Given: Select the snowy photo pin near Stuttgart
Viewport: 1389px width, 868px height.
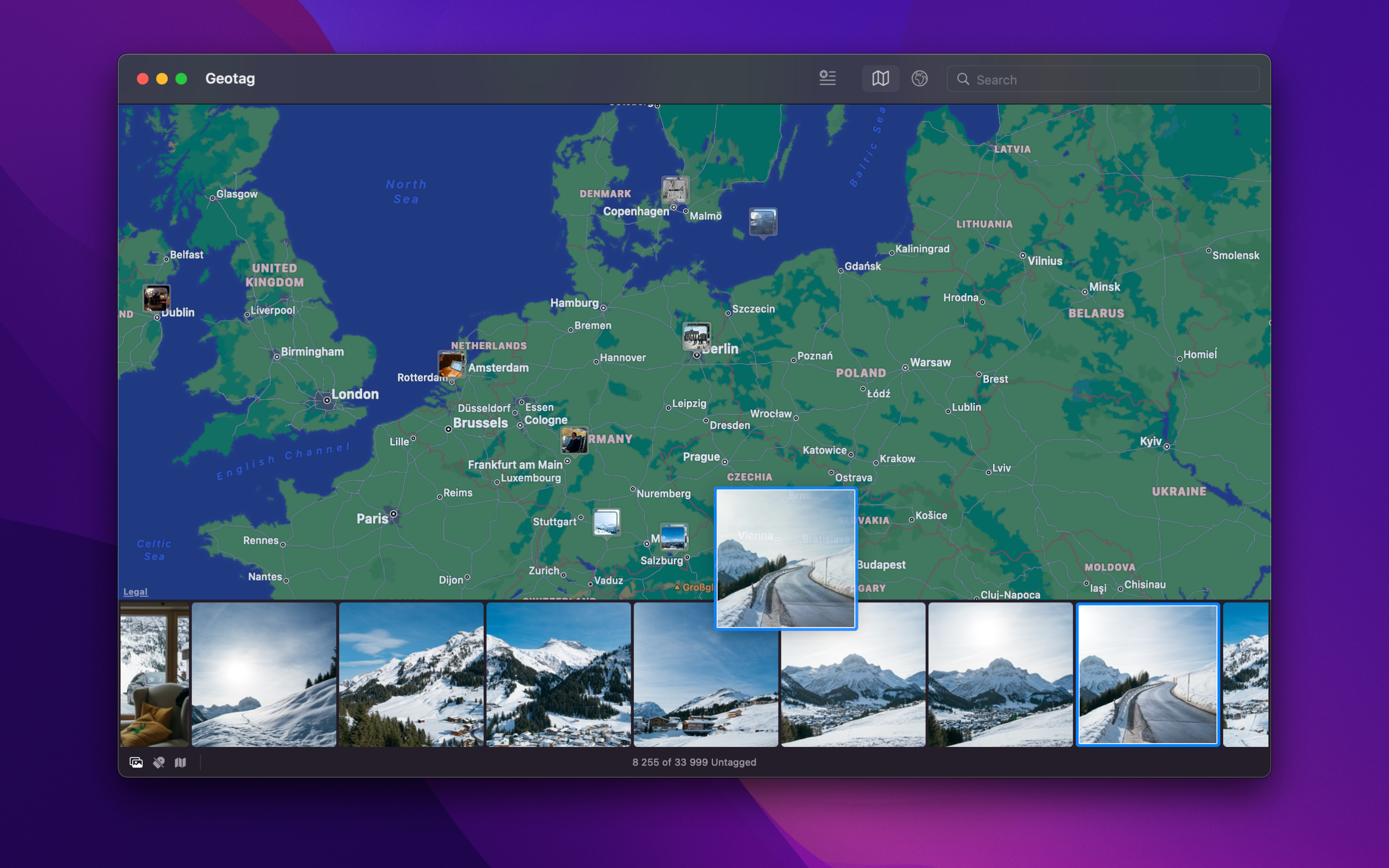Looking at the screenshot, I should [606, 521].
